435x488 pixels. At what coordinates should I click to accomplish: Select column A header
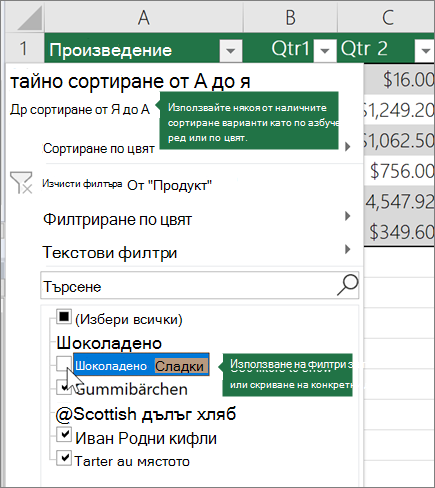[144, 17]
